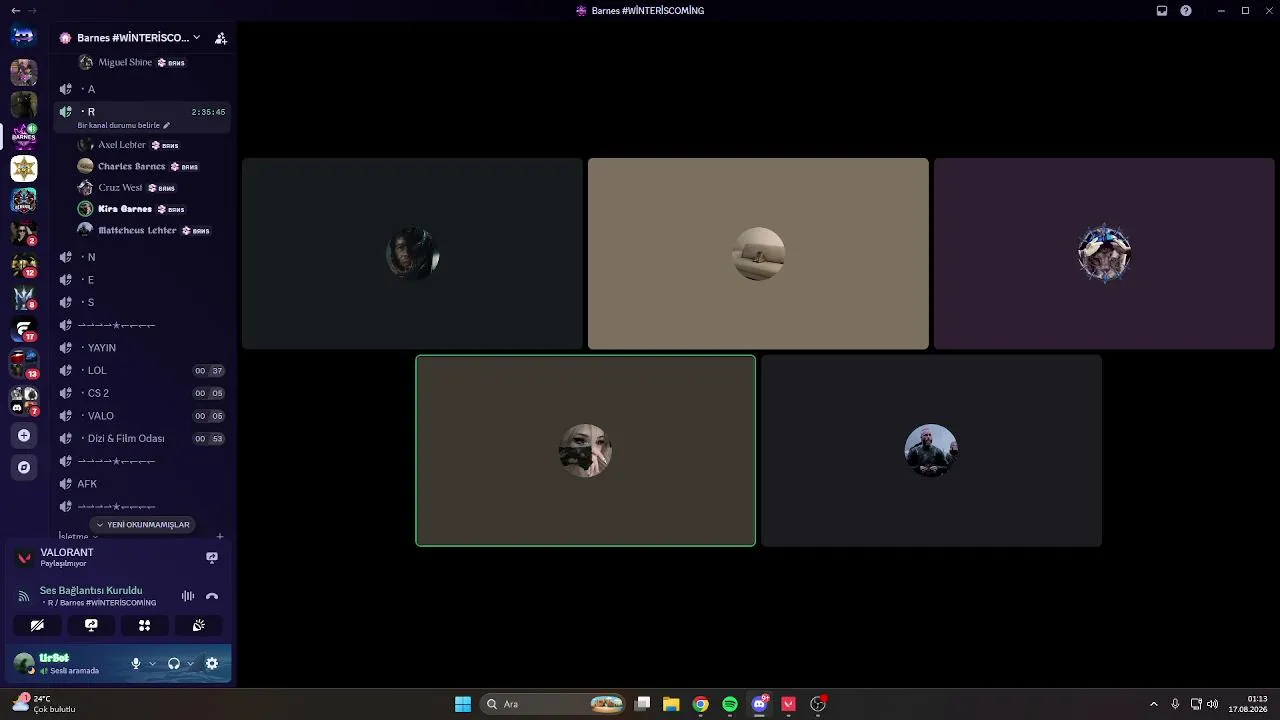1280x720 pixels.
Task: Join the VALO voice channel
Action: (142, 416)
